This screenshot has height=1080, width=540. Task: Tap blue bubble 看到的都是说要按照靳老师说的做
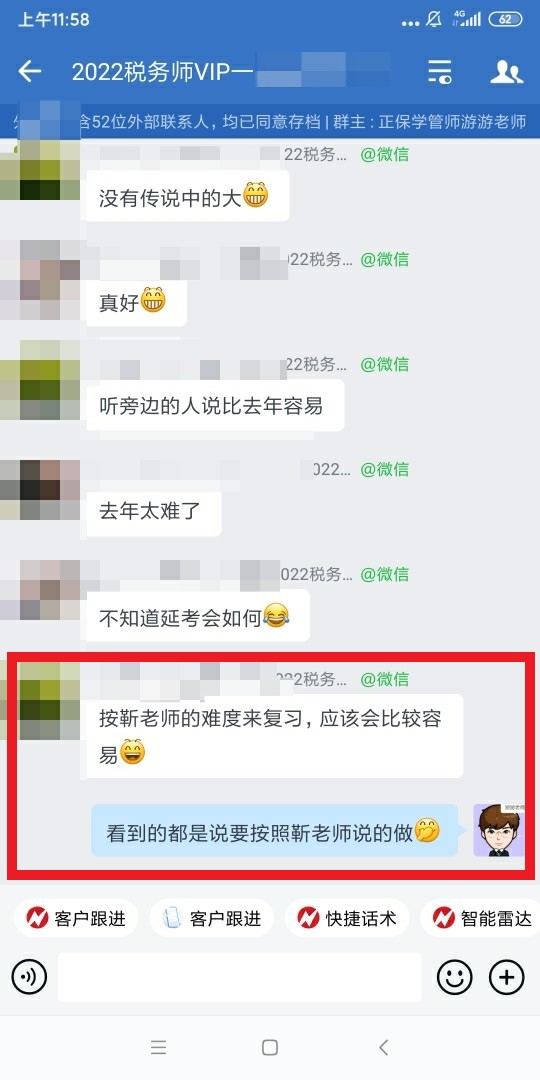274,830
